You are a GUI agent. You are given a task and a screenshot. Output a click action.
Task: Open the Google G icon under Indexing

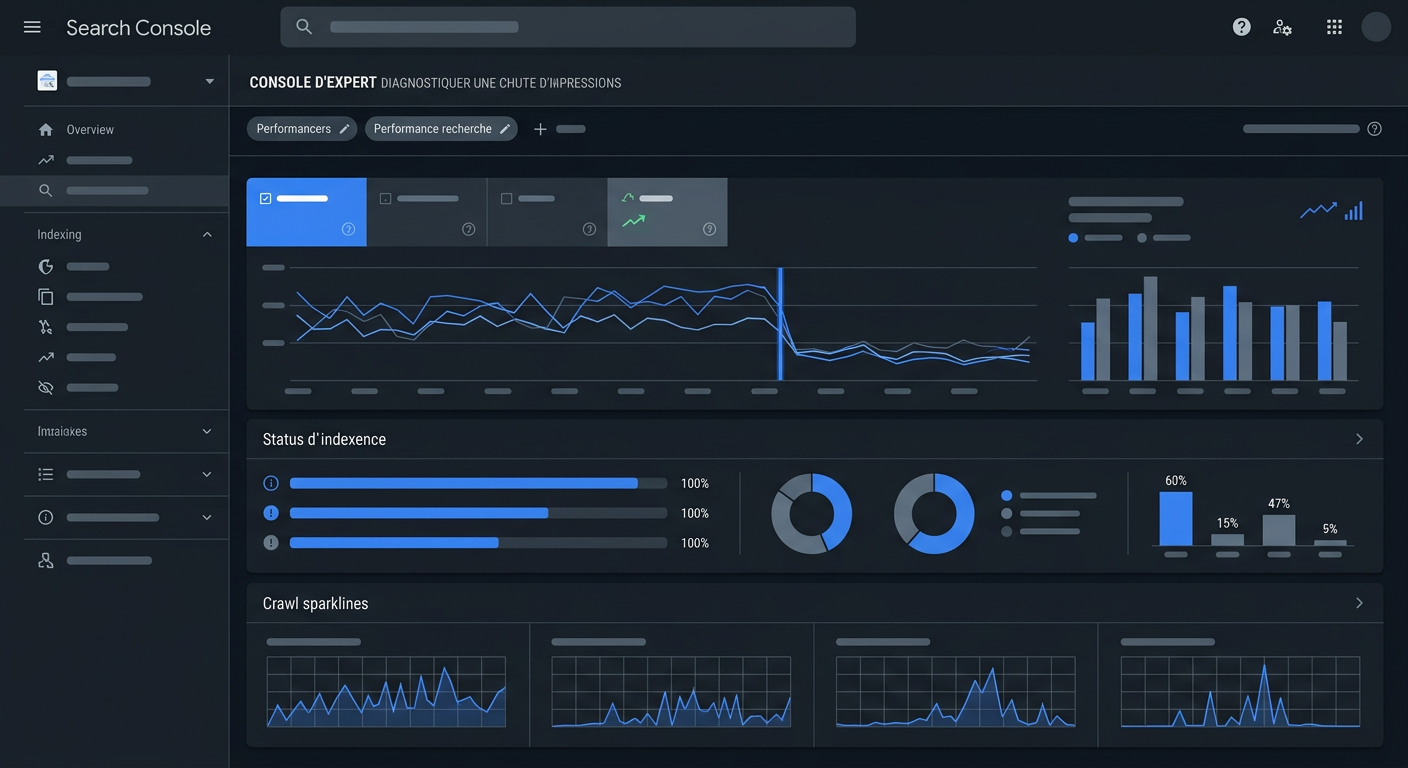(45, 266)
